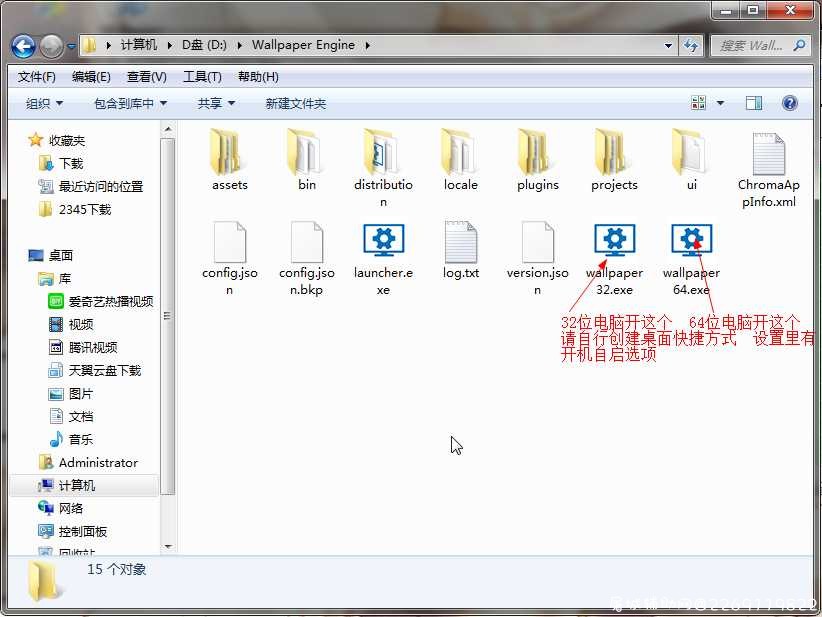Select 爱奇艺热播视频 library
Image resolution: width=822 pixels, height=617 pixels.
pos(101,301)
